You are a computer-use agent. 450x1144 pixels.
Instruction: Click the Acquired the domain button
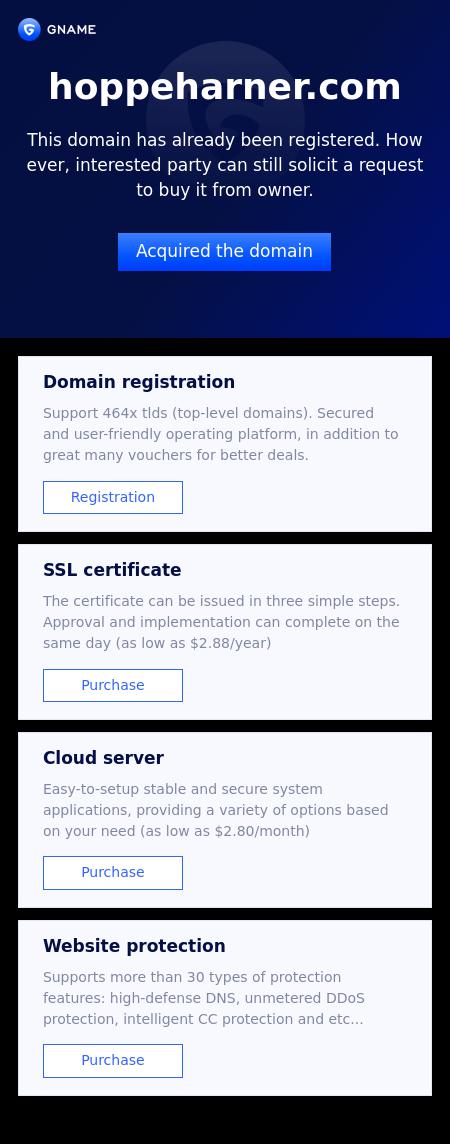pos(225,252)
